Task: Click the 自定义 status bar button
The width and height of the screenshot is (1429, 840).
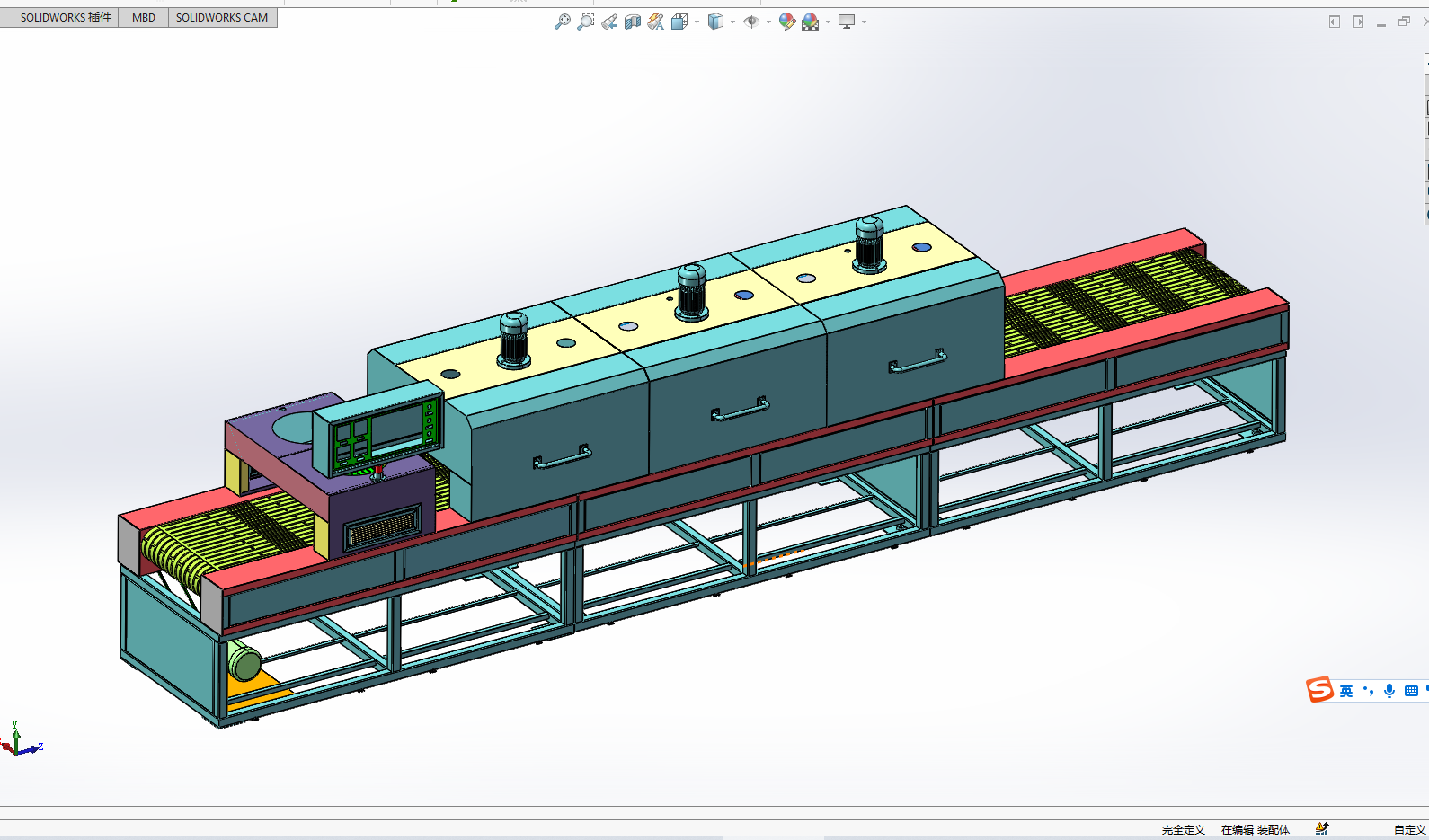Action: tap(1408, 829)
